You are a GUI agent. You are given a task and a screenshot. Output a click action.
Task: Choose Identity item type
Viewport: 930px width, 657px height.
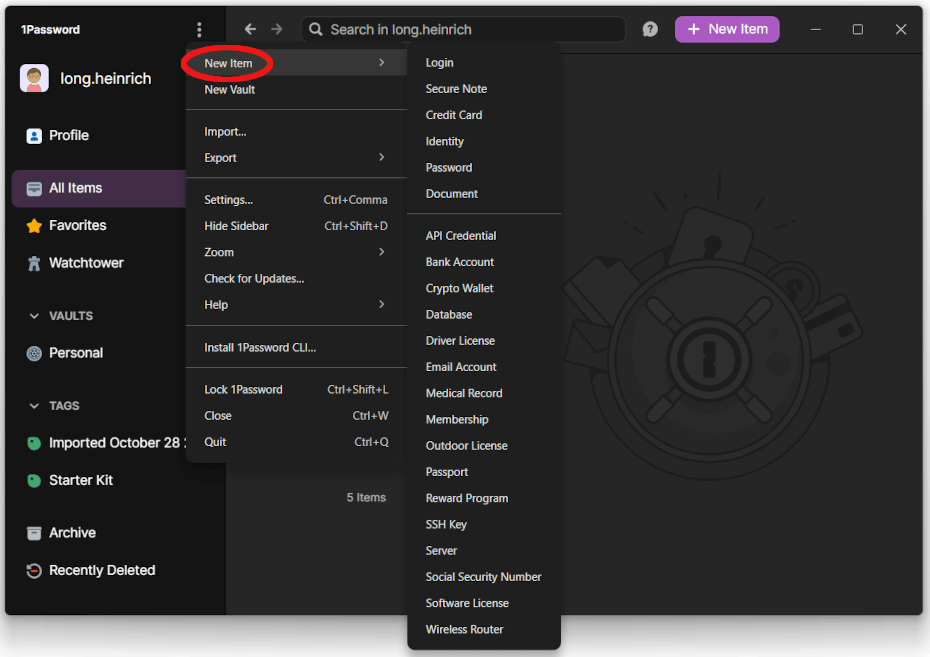[484, 141]
